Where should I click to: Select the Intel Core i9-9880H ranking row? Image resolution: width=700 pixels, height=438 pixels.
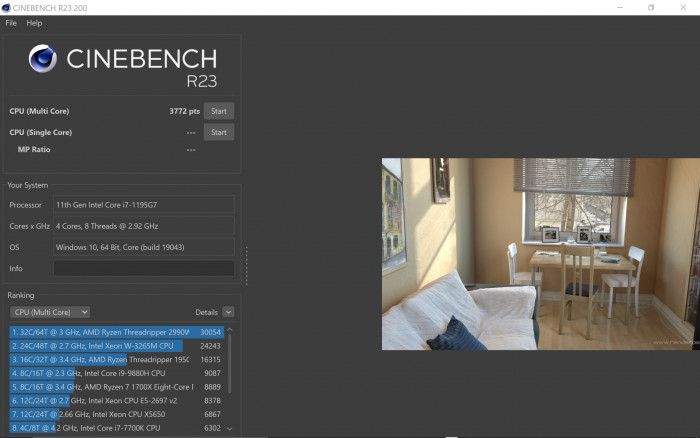(x=100, y=373)
